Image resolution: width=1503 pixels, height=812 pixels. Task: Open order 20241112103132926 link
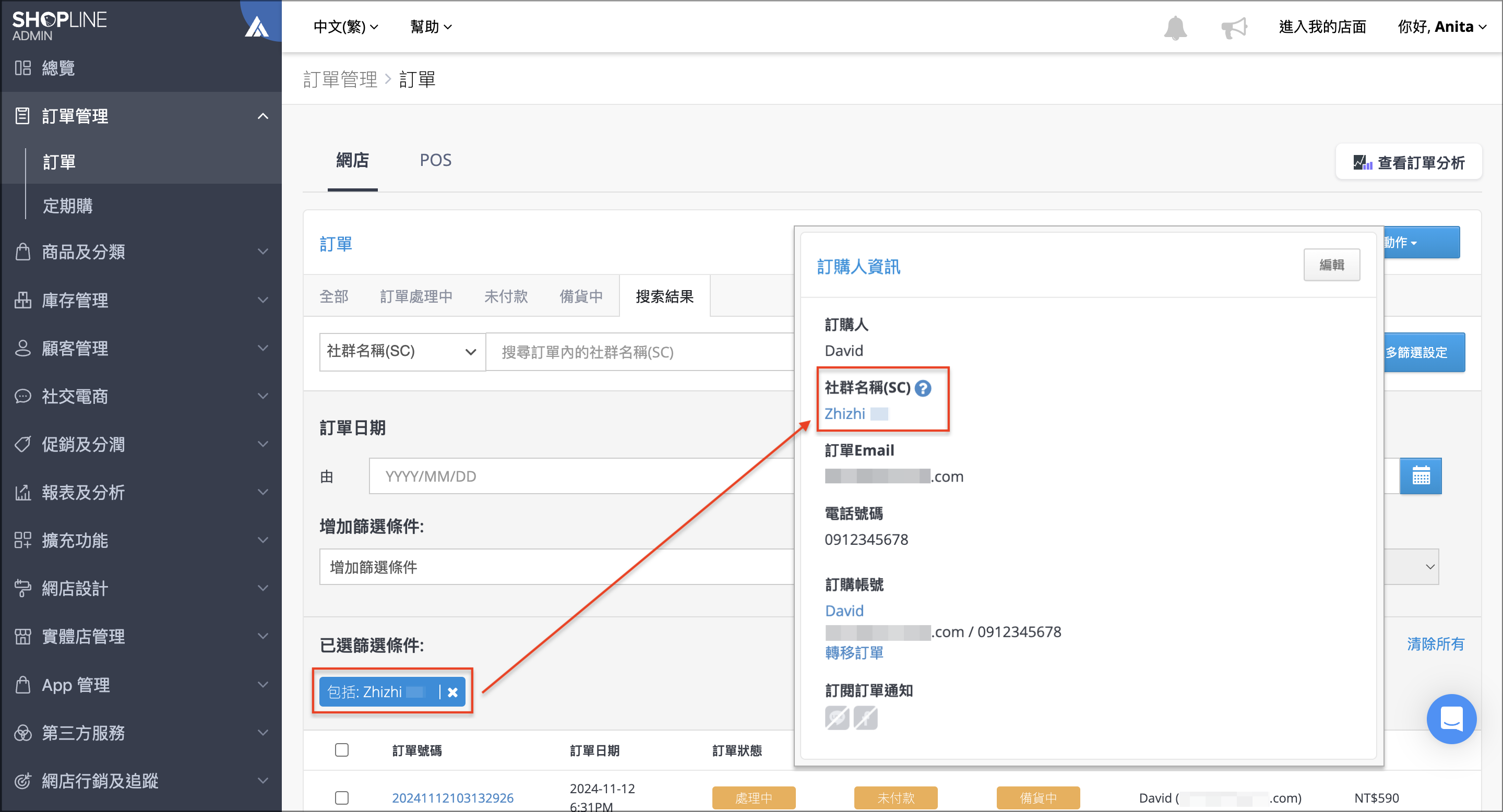453,797
